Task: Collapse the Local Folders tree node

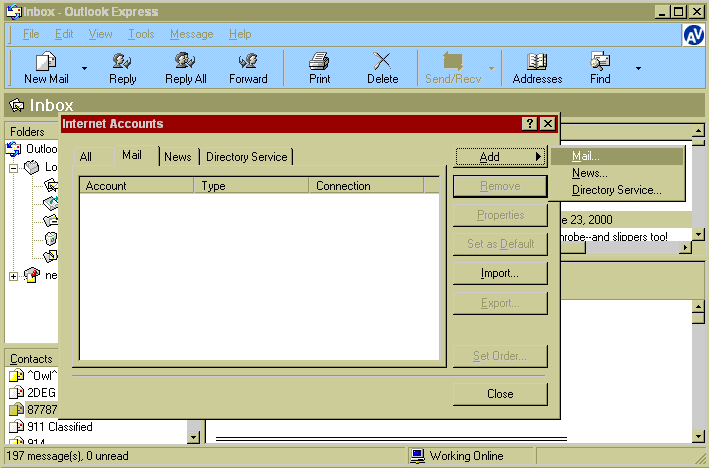Action: (x=14, y=168)
